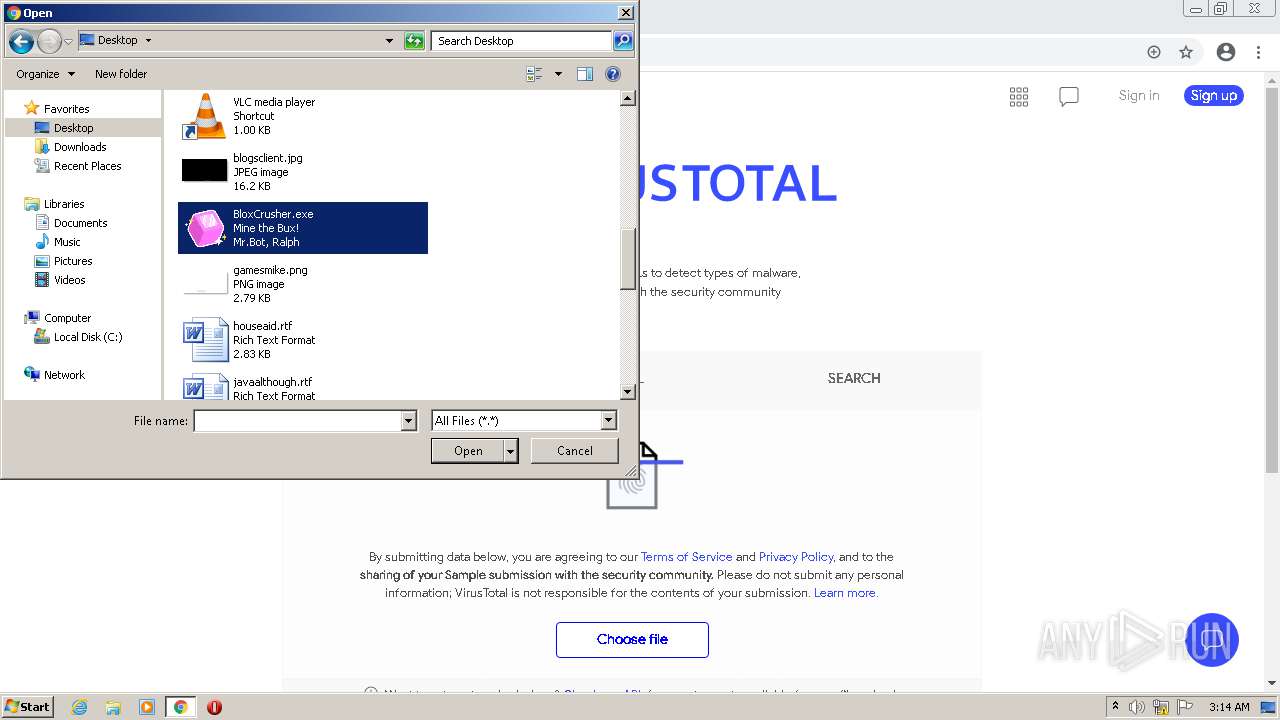
Task: Show the preview pane icon
Action: click(585, 74)
